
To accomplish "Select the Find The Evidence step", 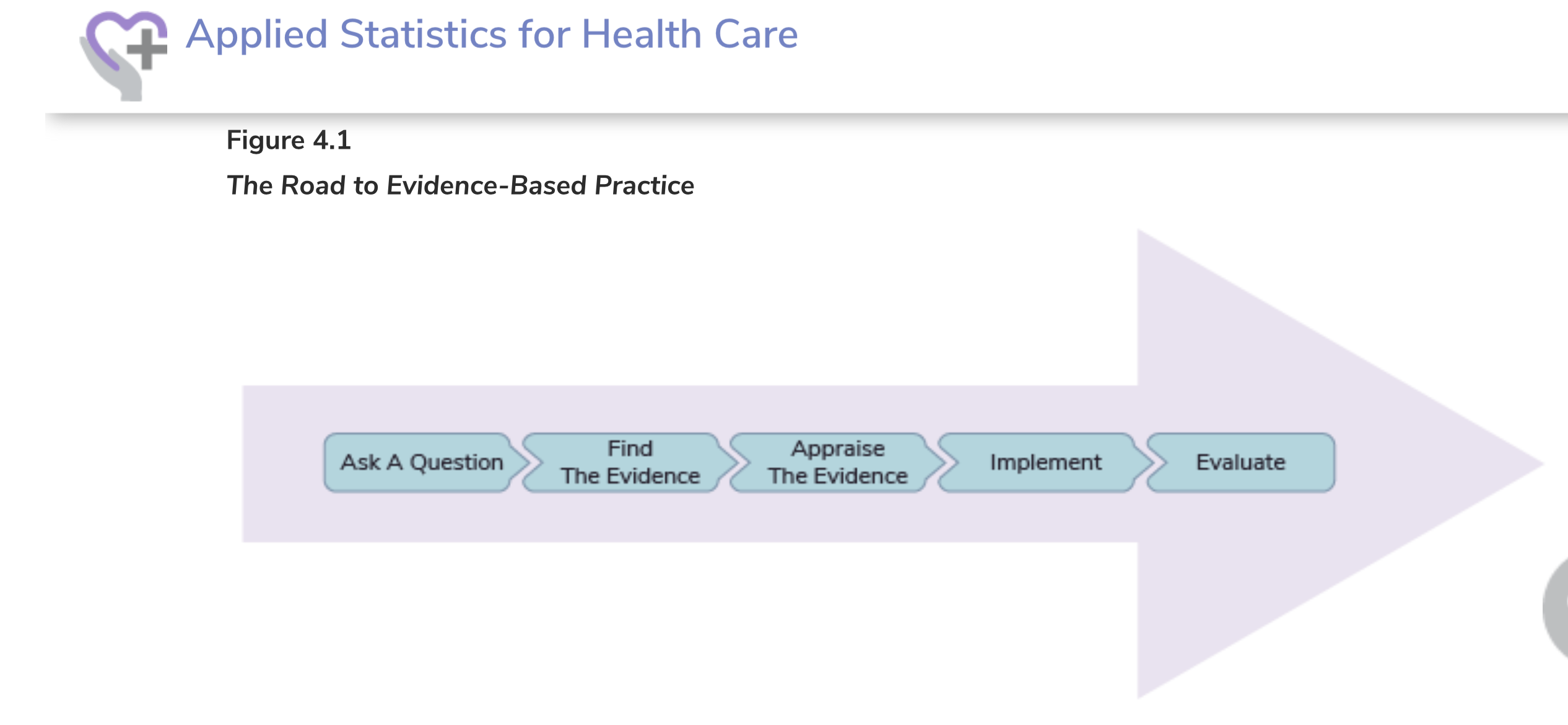I will click(630, 462).
